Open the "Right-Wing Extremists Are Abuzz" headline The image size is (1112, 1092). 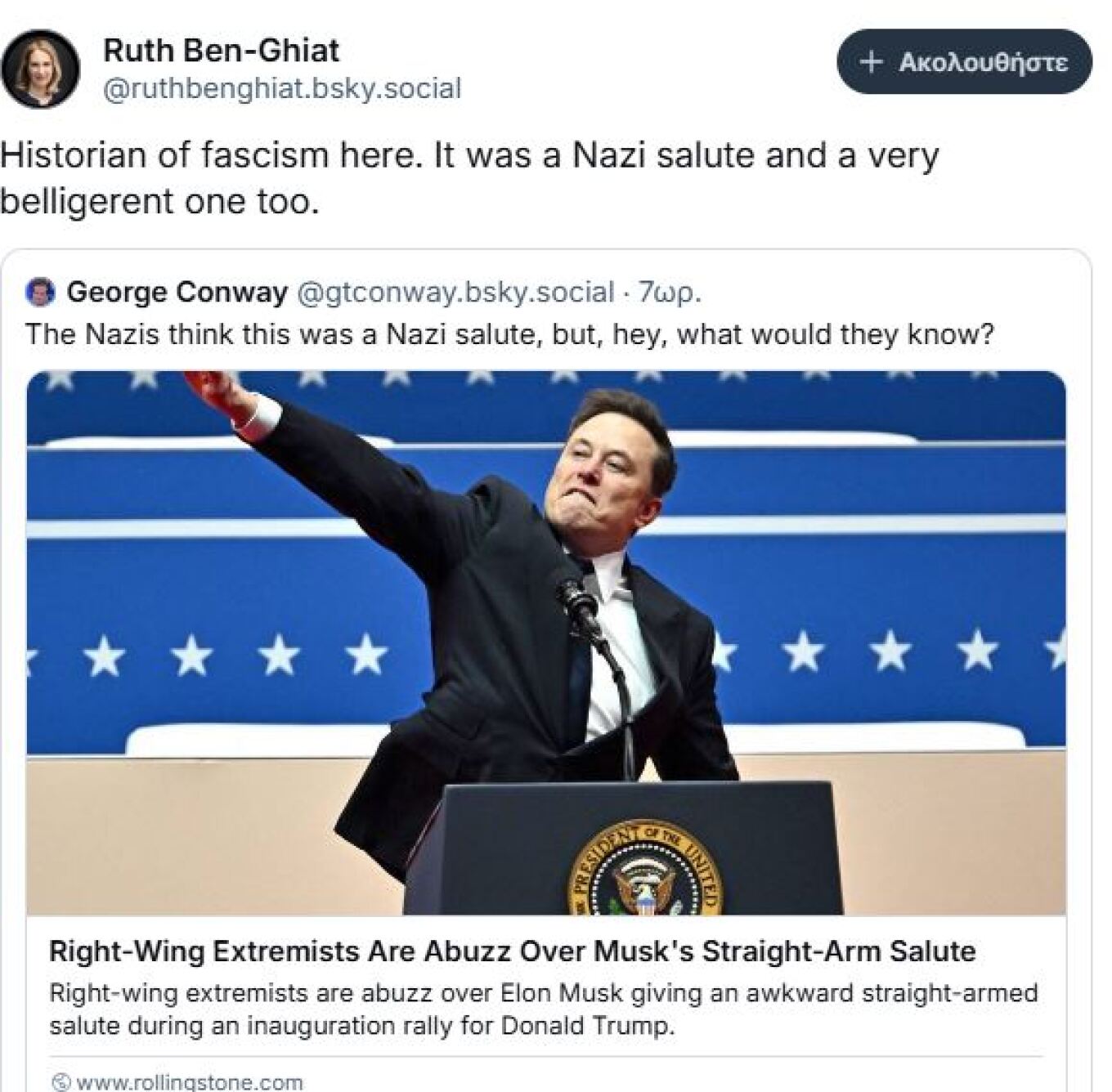512,951
